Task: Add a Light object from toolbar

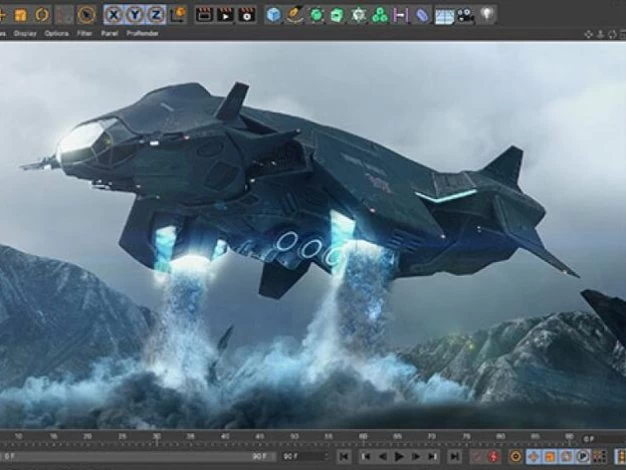Action: click(487, 14)
